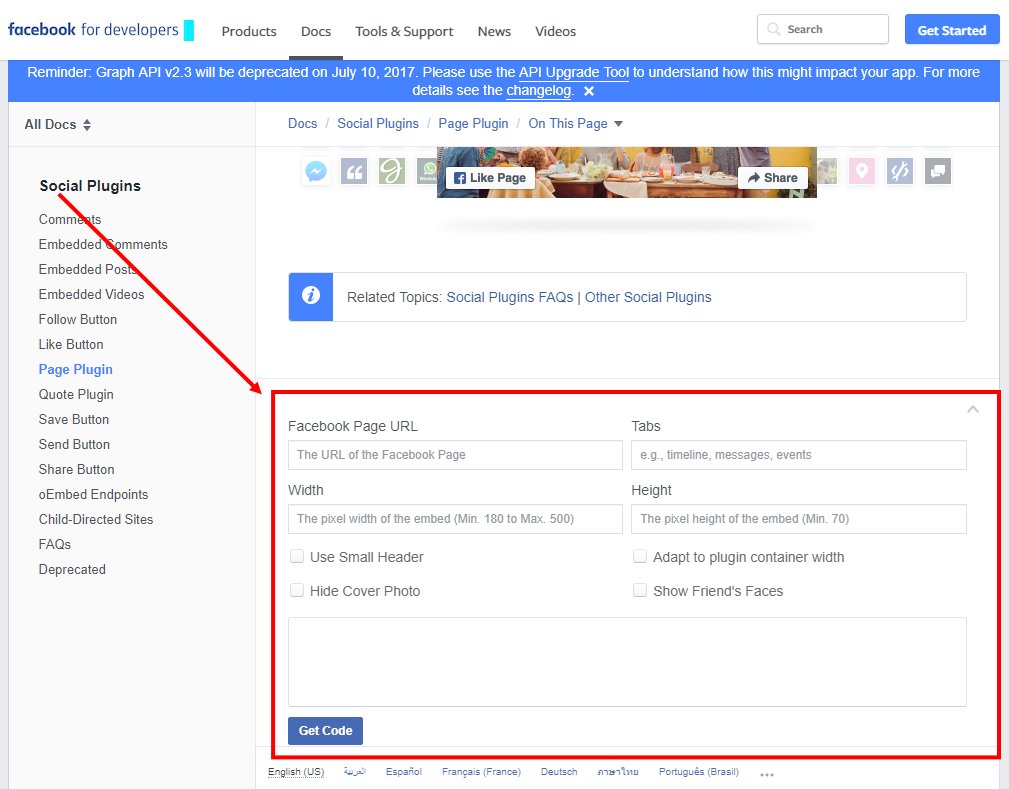The height and width of the screenshot is (789, 1009).
Task: Open the WhatsApp icon in the plugin row
Action: (428, 170)
